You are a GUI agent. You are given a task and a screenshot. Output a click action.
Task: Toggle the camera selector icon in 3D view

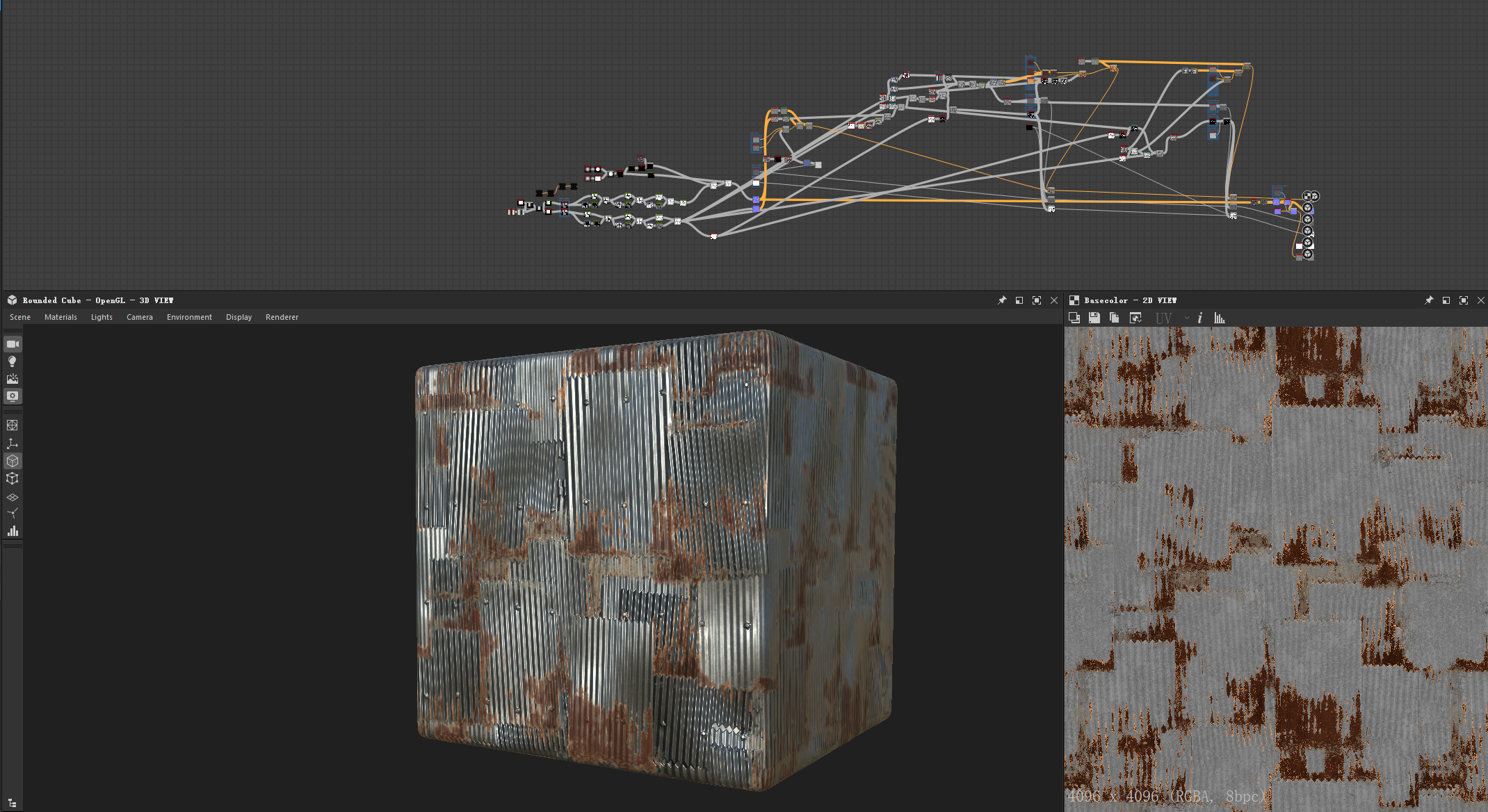(x=13, y=344)
